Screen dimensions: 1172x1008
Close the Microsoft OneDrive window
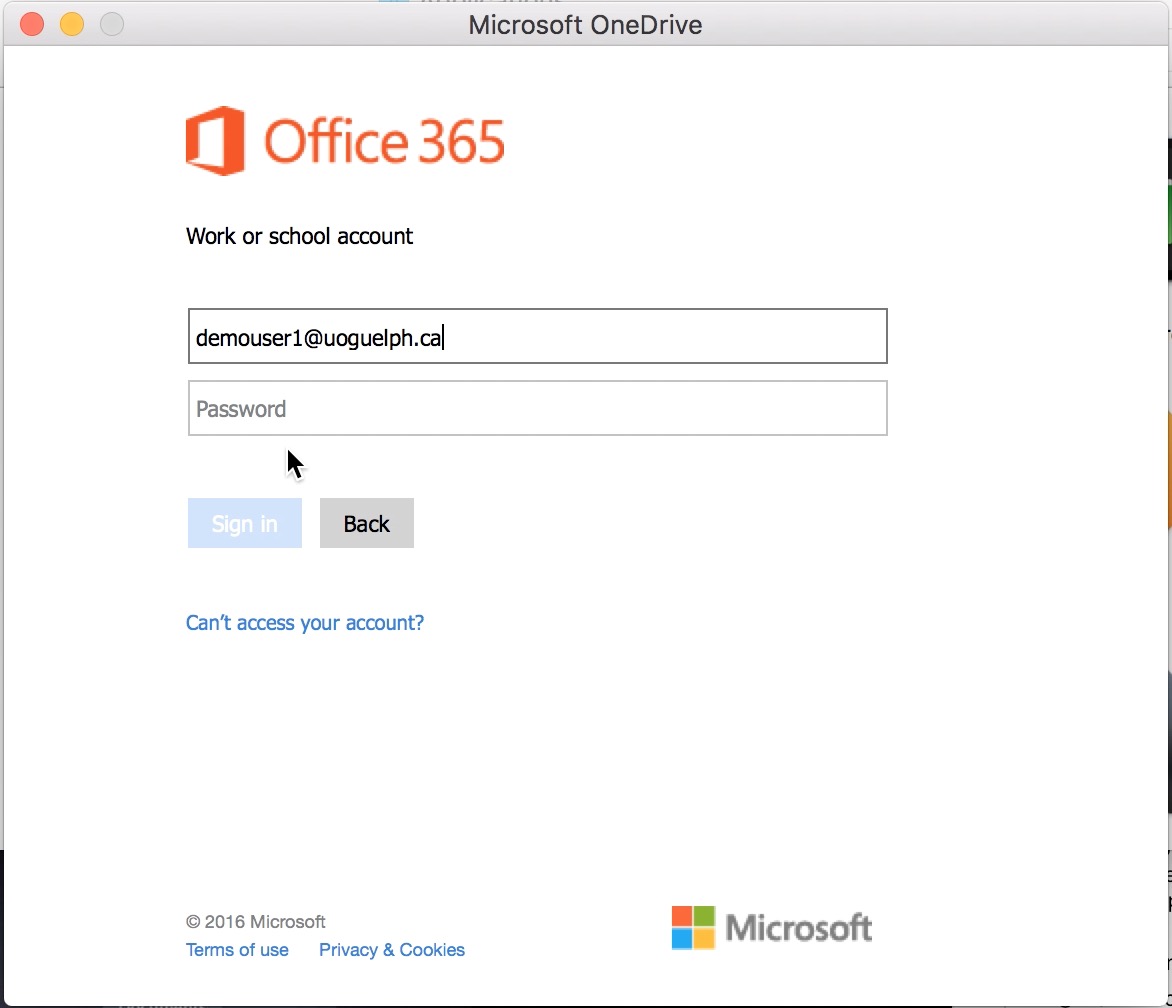[32, 25]
